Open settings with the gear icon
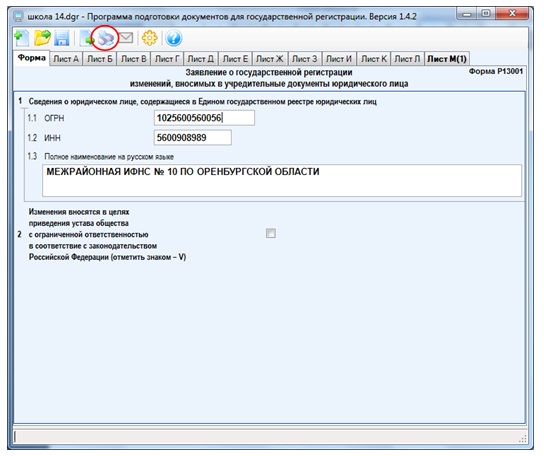 pos(150,38)
